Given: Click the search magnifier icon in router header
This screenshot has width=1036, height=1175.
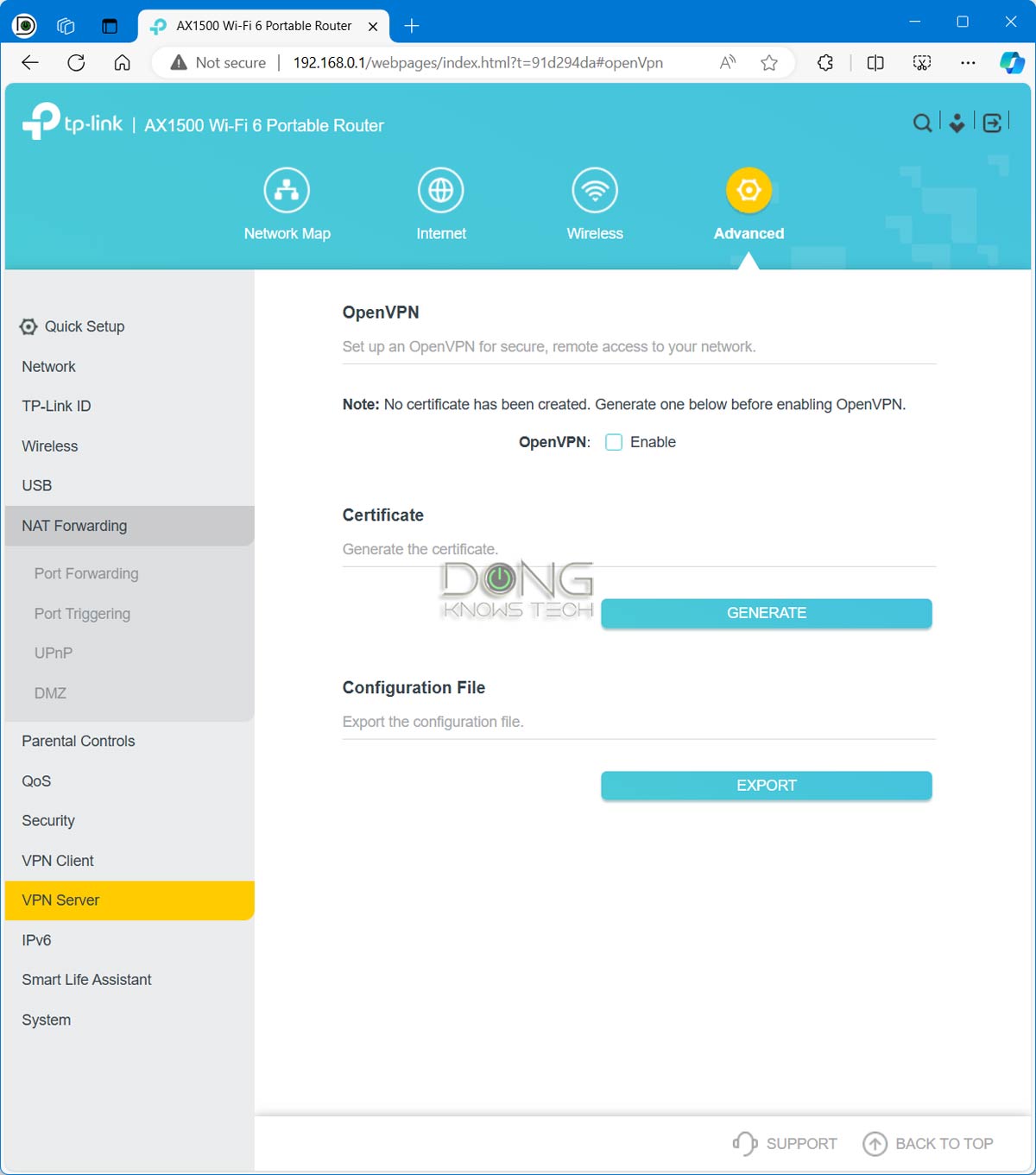Looking at the screenshot, I should tap(922, 123).
